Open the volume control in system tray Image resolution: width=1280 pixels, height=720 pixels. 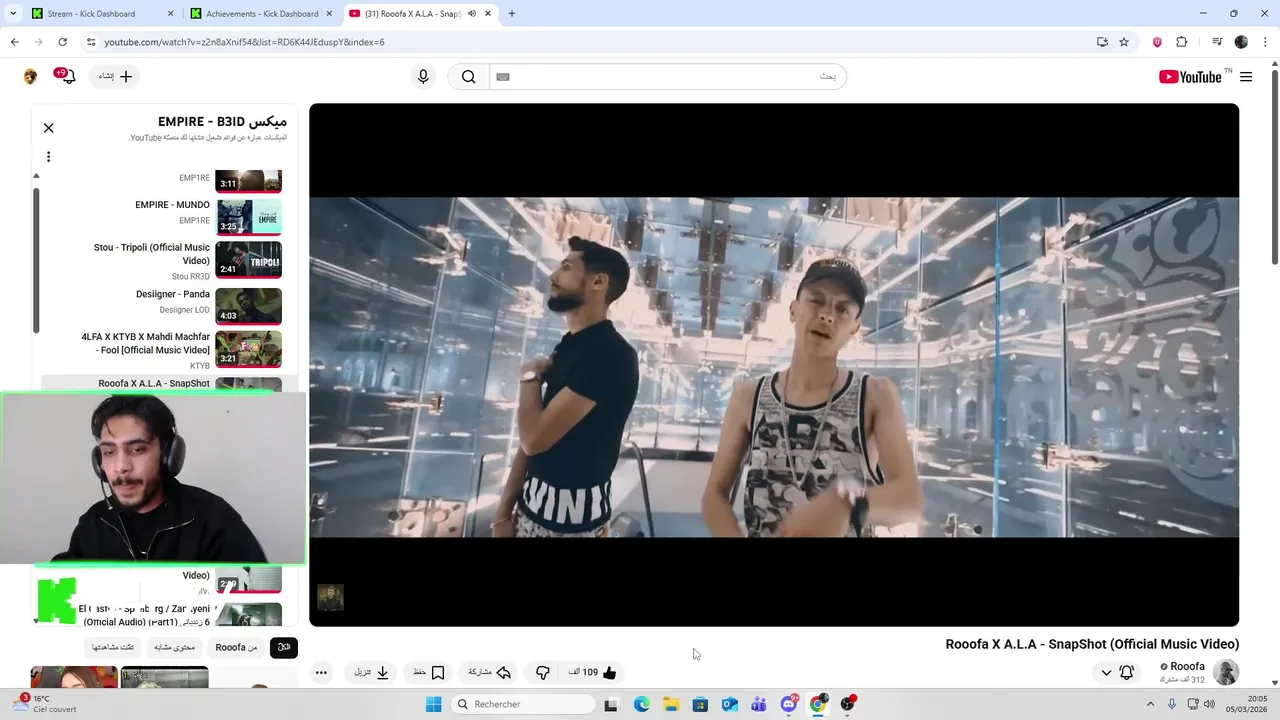1209,704
